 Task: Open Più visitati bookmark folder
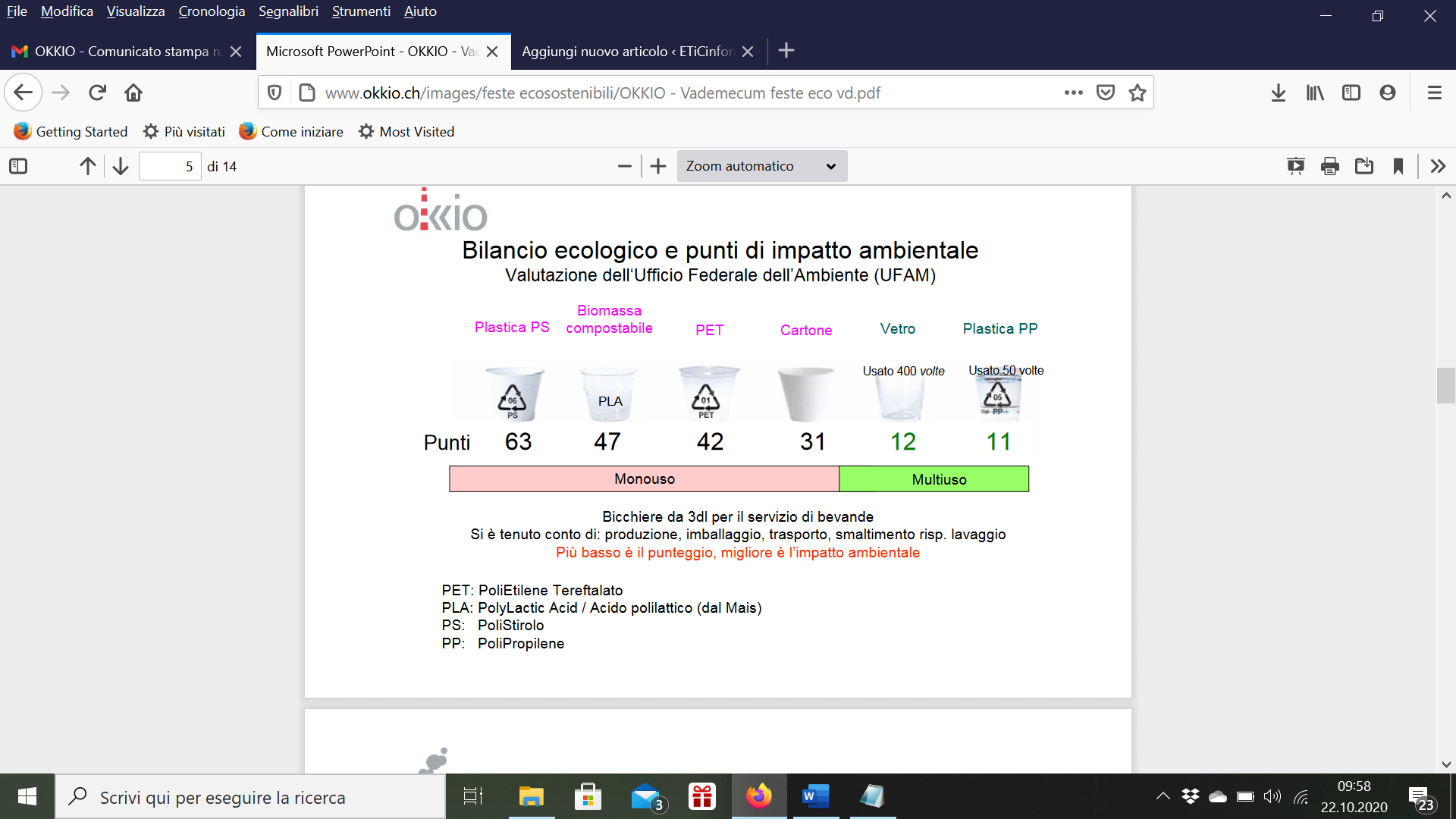point(184,131)
